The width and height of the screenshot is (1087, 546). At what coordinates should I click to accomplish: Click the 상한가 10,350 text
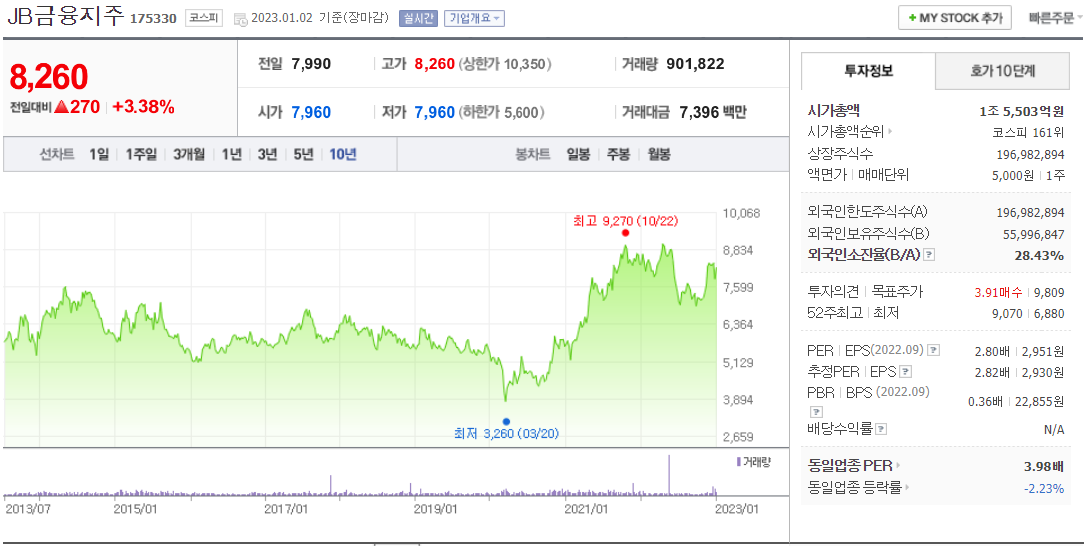pyautogui.click(x=505, y=64)
